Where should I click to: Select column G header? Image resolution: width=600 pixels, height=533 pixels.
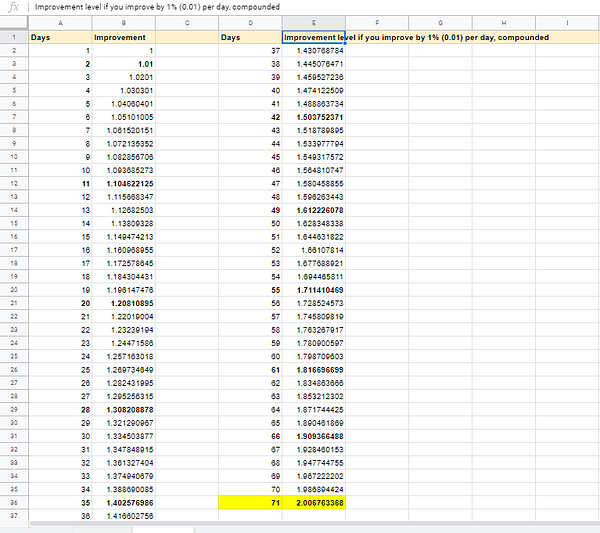[x=440, y=23]
